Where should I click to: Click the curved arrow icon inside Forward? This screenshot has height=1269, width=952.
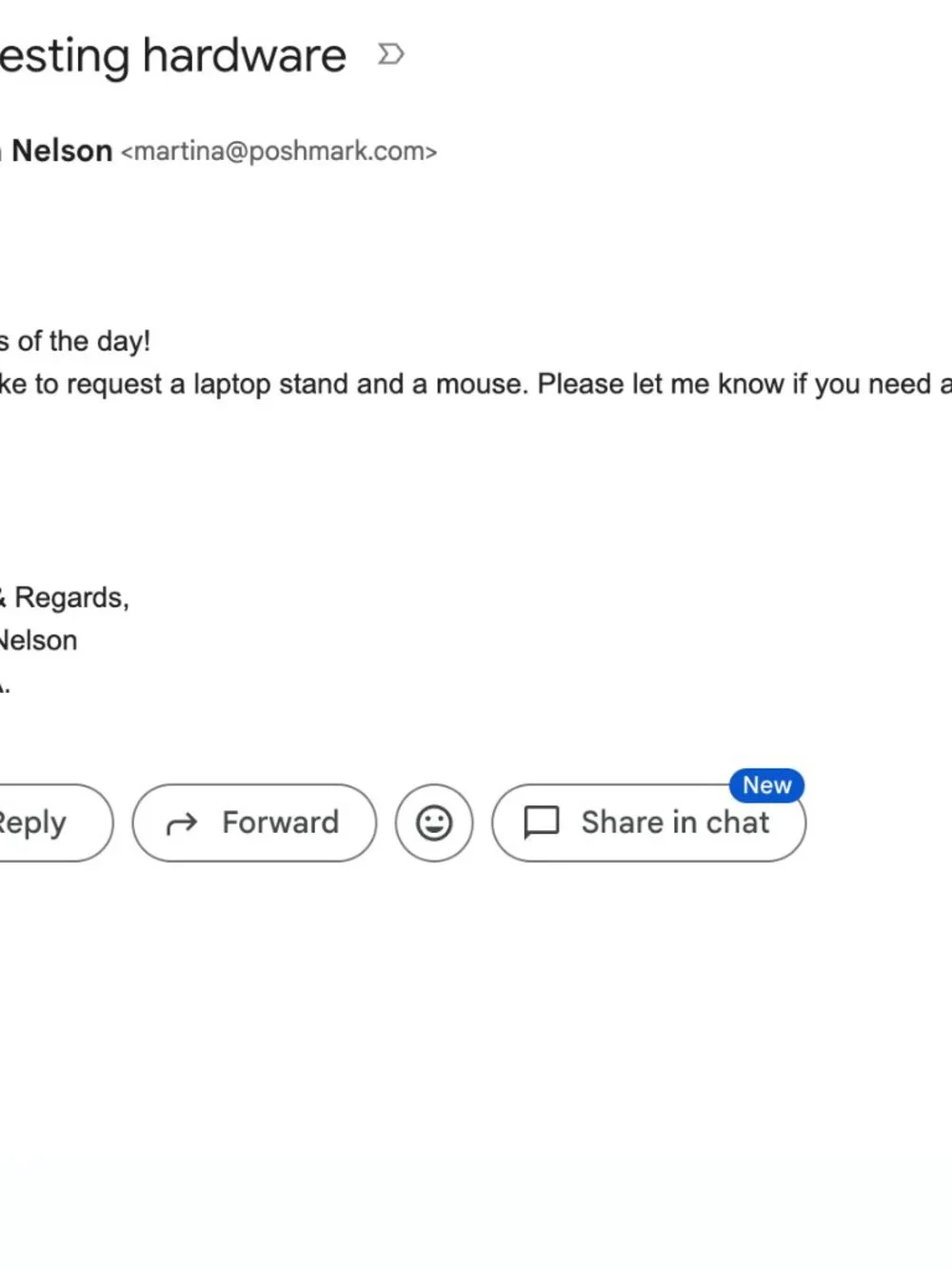tap(182, 823)
